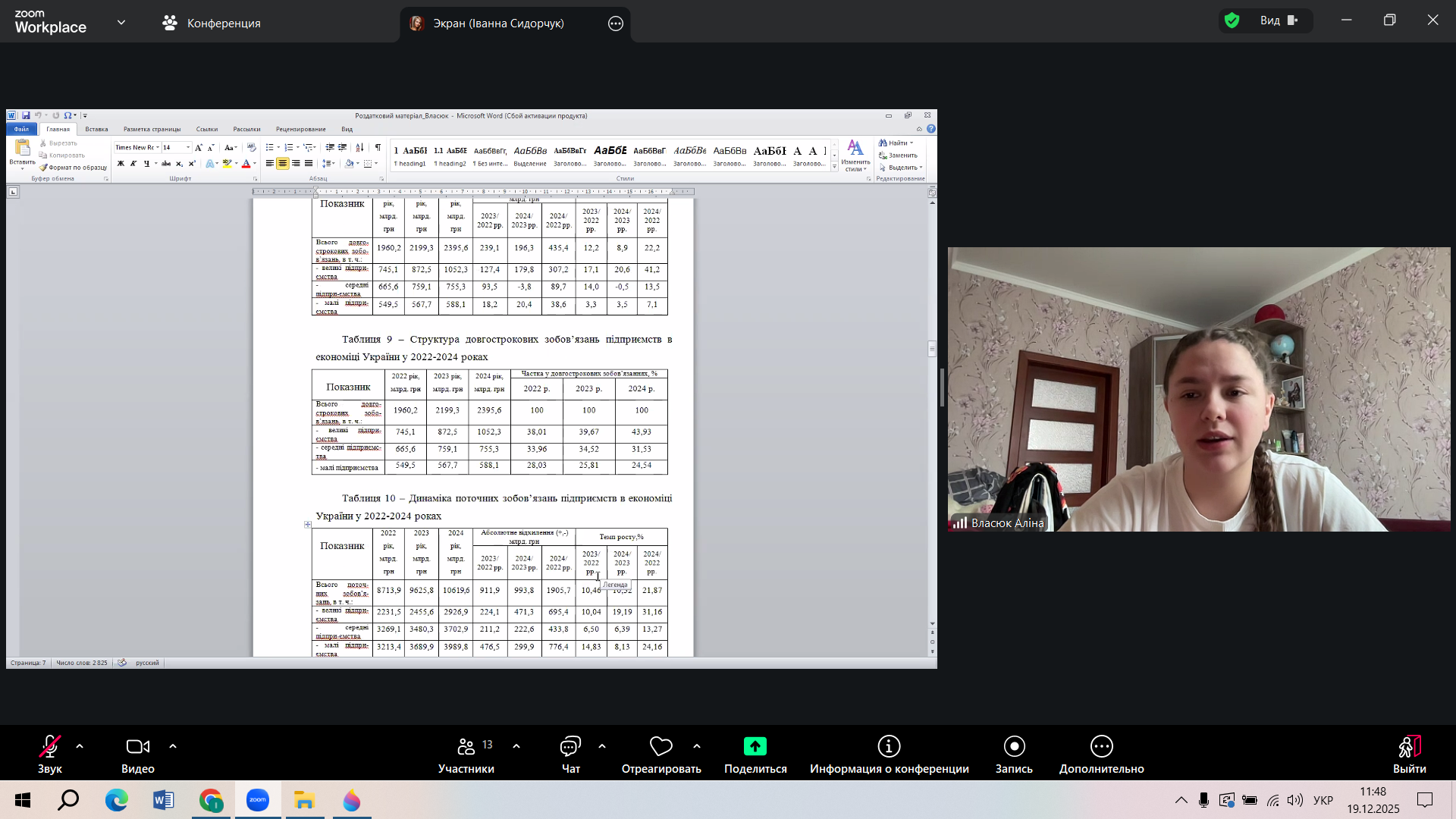Screen dimensions: 1456x819
Task: Expand video options arrow next to Видео
Action: (x=173, y=747)
